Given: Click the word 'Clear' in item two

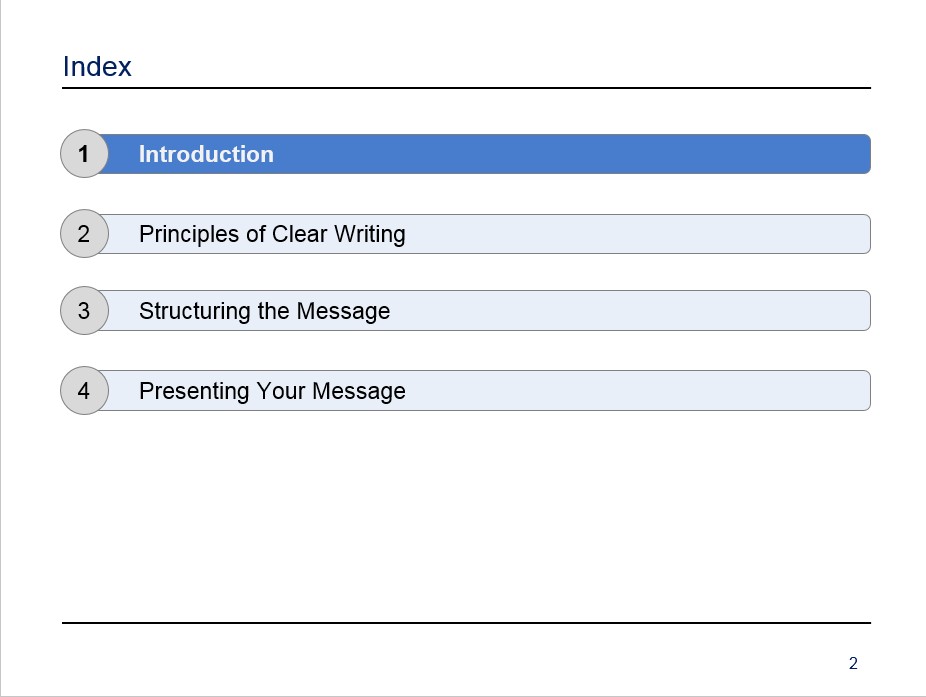Looking at the screenshot, I should point(299,234).
